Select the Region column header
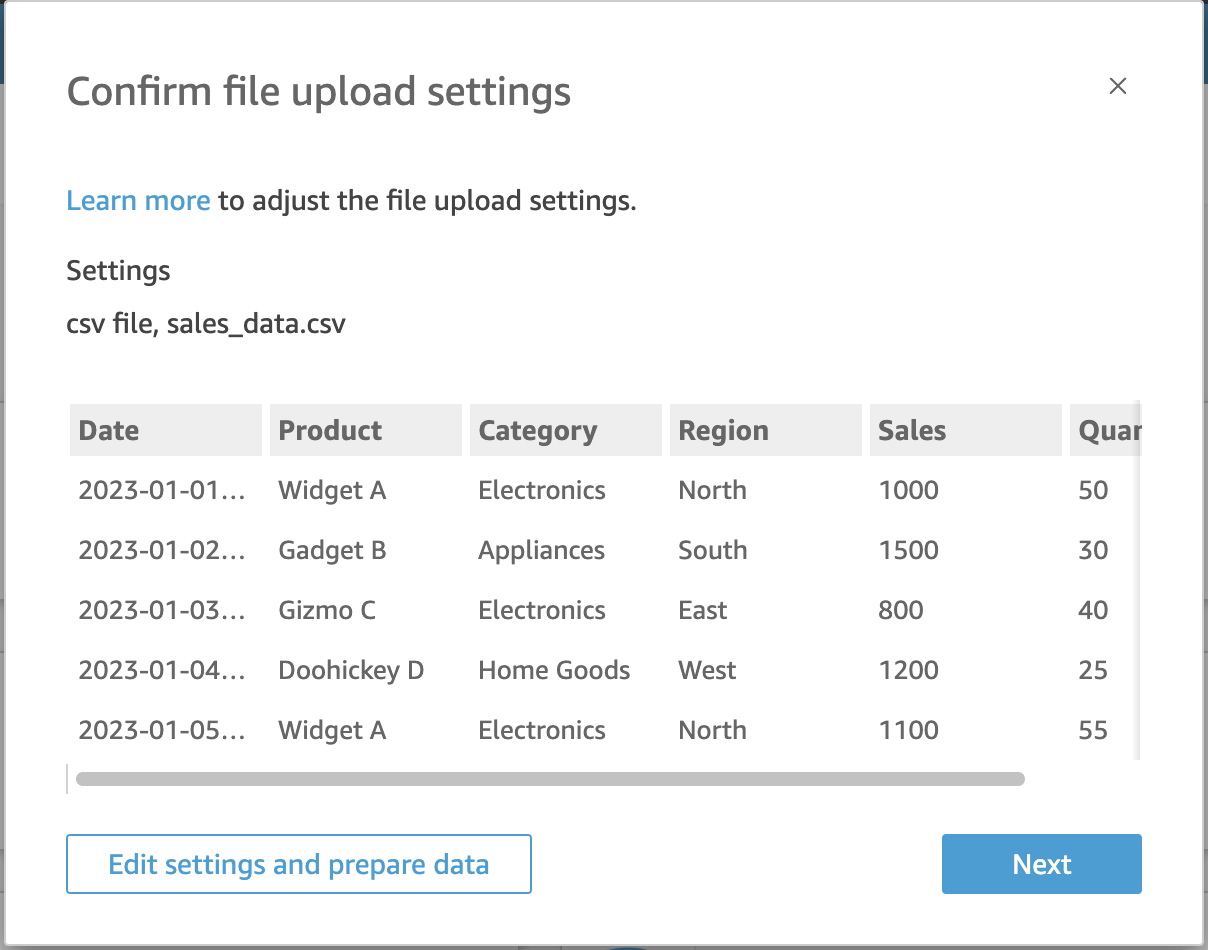1208x950 pixels. click(x=765, y=430)
